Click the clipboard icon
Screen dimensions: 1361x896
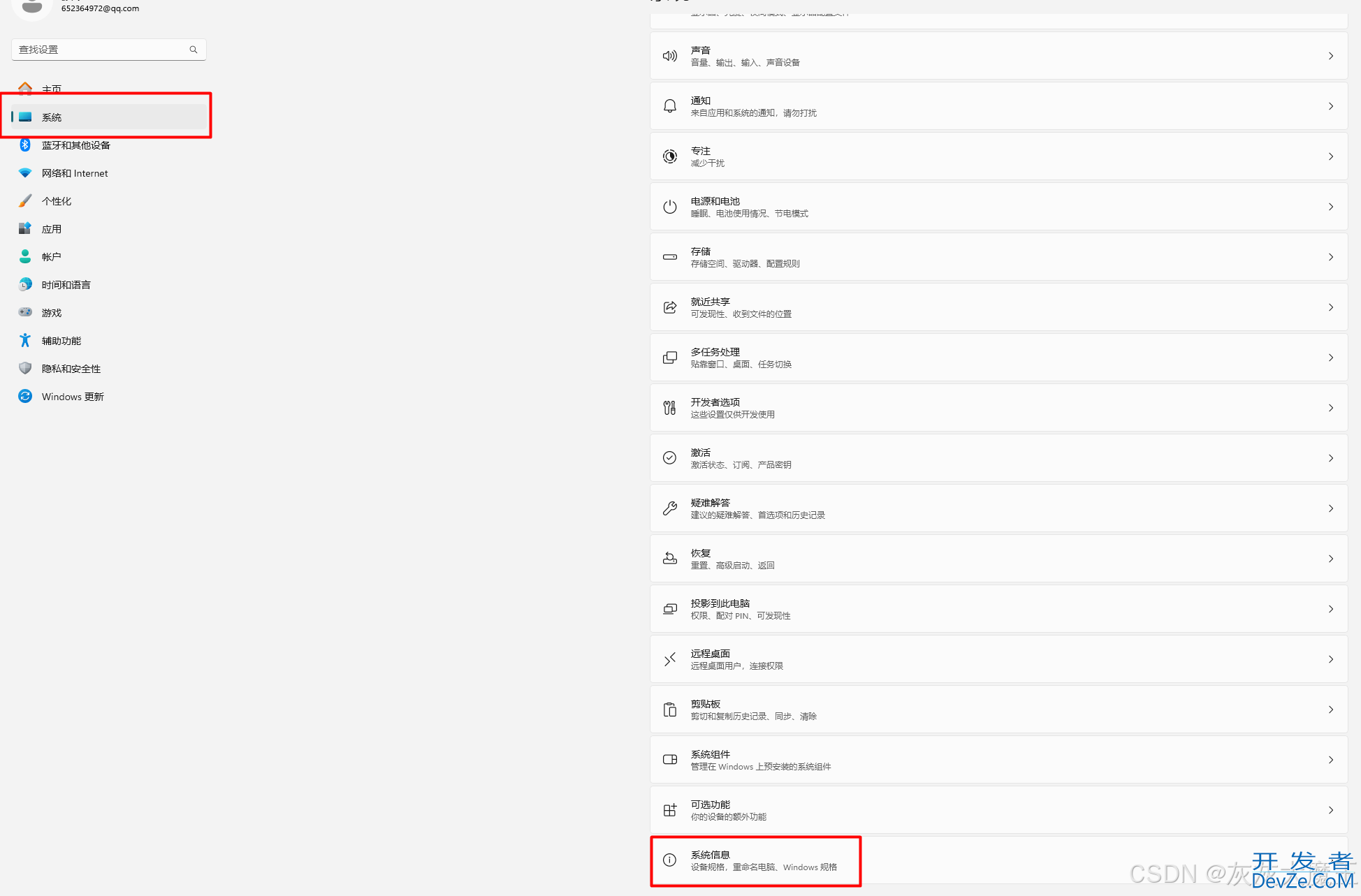point(669,710)
